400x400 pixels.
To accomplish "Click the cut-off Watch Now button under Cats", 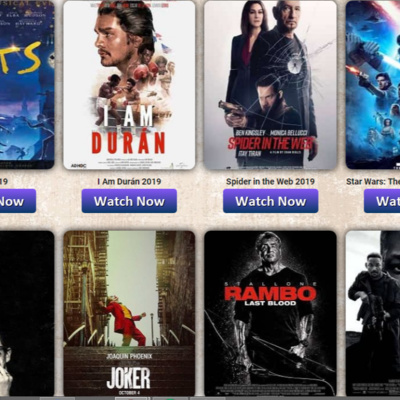I will click(18, 201).
